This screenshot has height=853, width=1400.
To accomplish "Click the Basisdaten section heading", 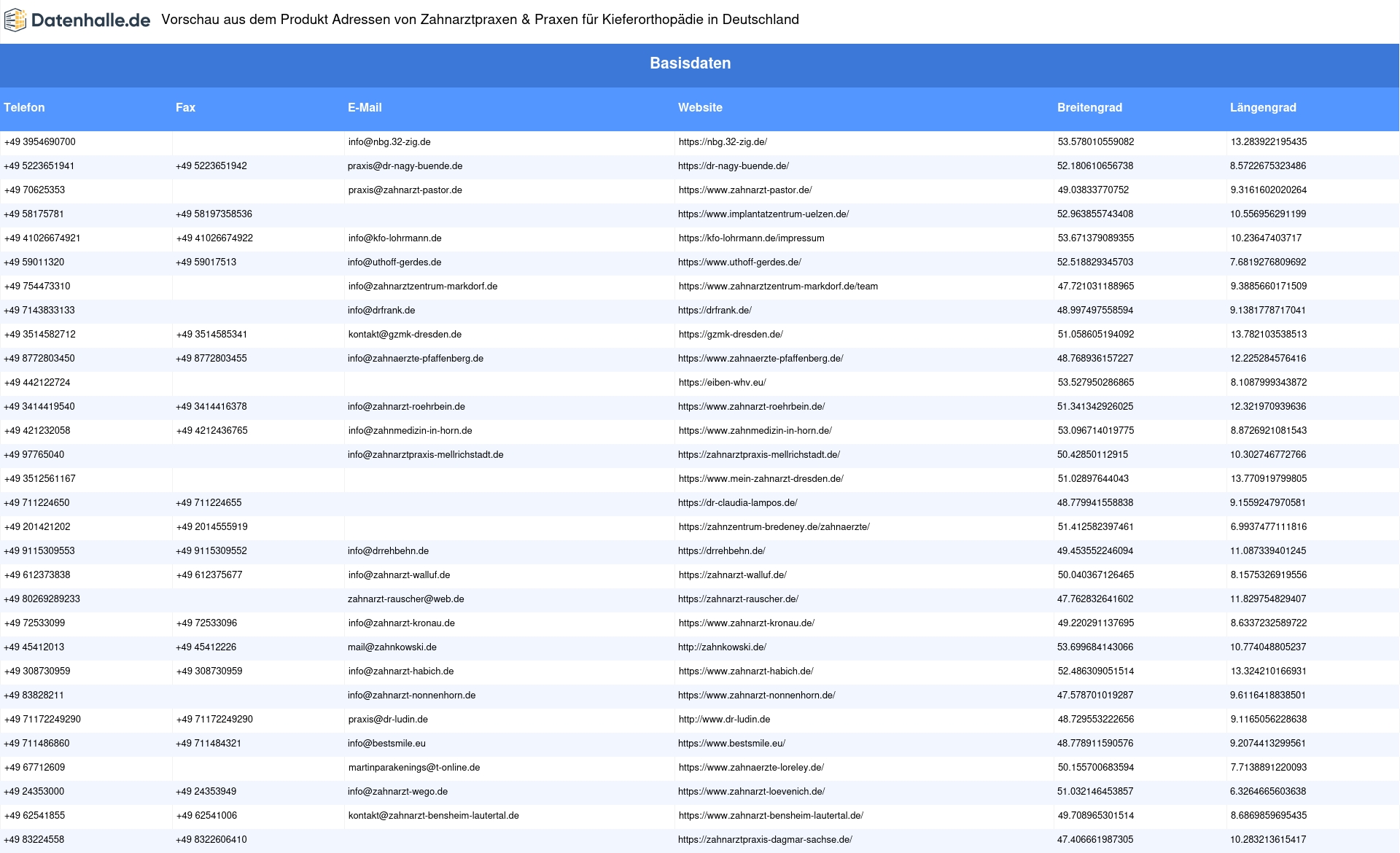I will pyautogui.click(x=690, y=63).
